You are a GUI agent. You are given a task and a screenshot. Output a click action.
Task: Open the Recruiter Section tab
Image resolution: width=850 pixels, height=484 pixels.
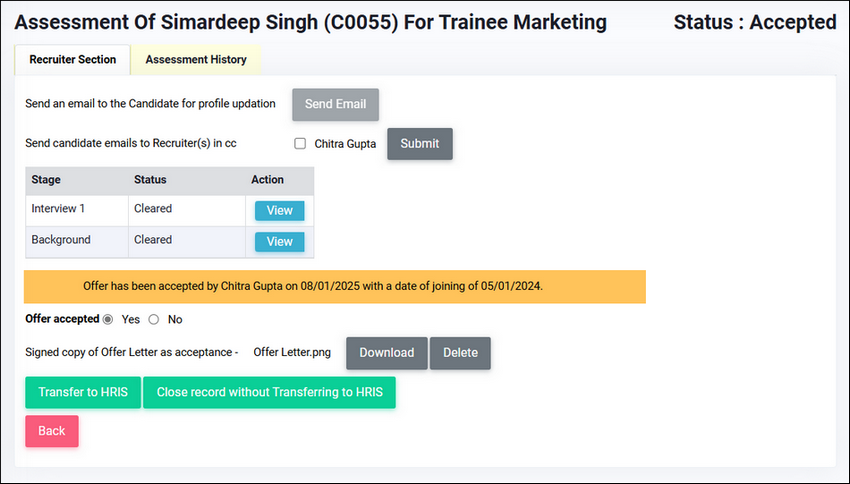pos(73,60)
